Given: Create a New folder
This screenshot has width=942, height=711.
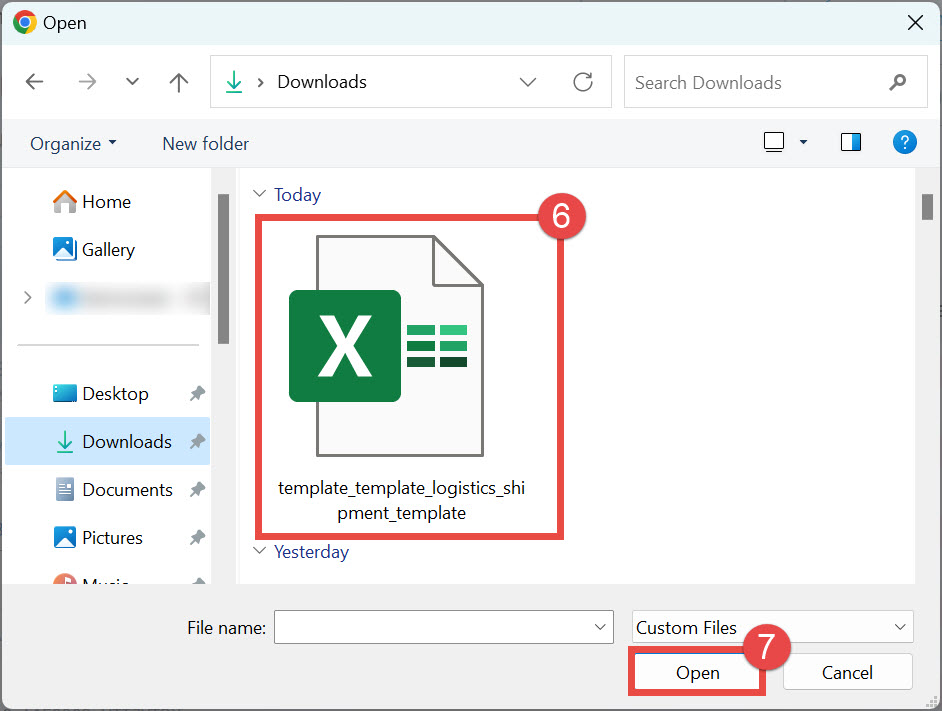Looking at the screenshot, I should (x=205, y=144).
